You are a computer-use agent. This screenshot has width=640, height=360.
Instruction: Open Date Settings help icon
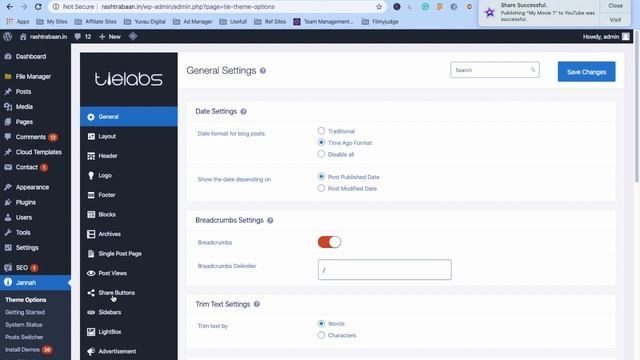pos(243,112)
